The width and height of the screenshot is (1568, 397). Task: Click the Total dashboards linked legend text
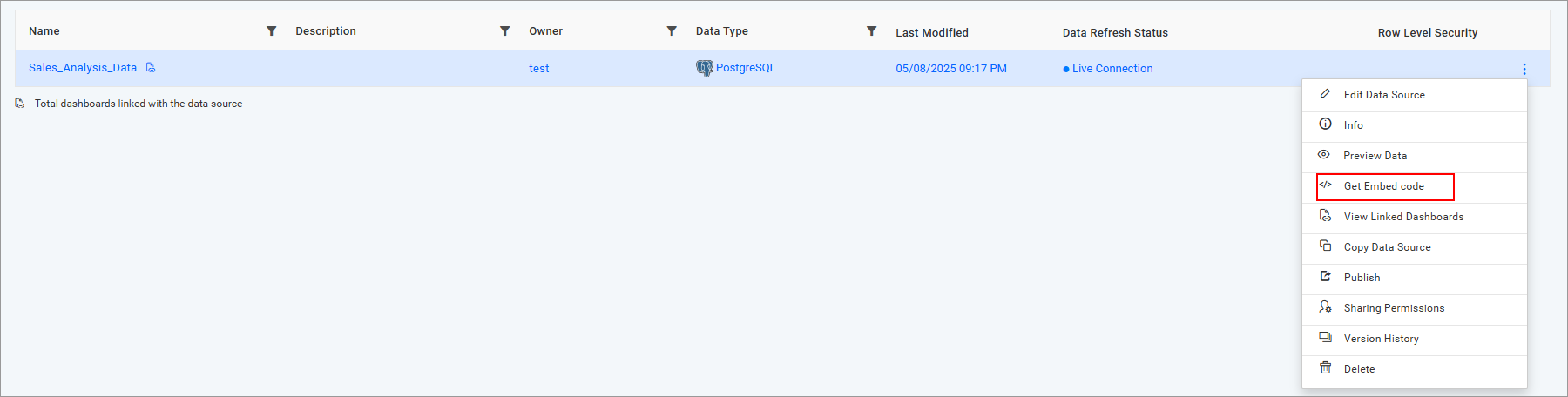139,104
